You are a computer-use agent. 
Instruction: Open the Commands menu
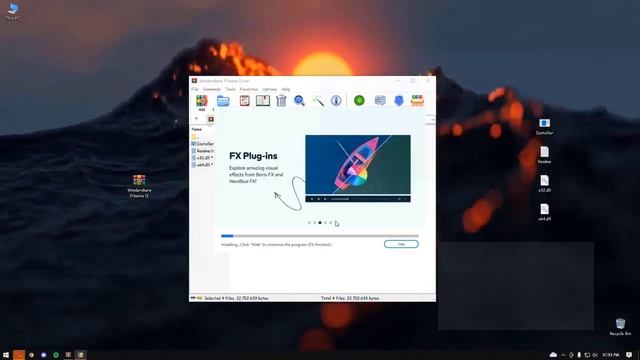point(211,89)
